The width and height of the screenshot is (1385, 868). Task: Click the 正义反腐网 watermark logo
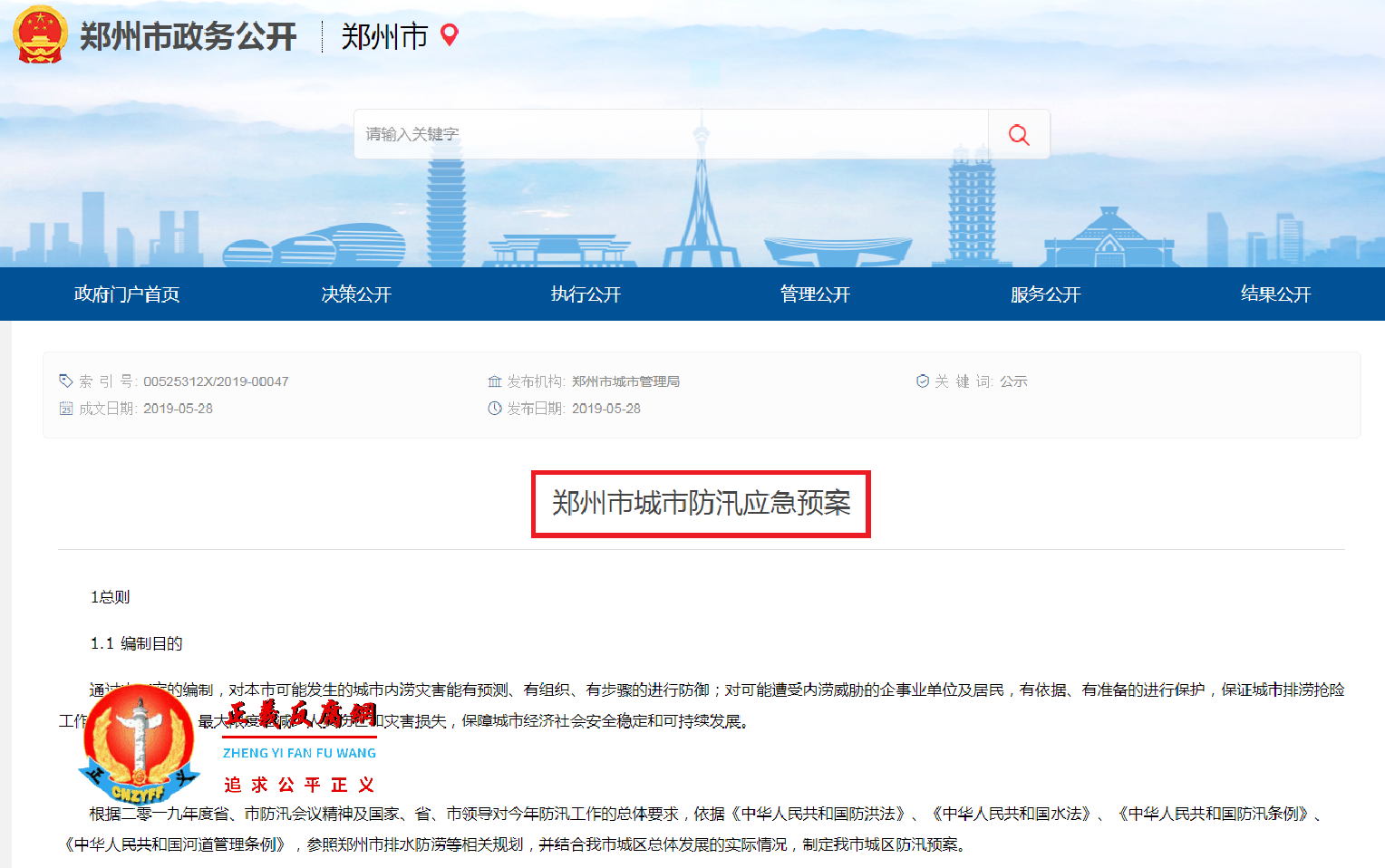(x=139, y=745)
